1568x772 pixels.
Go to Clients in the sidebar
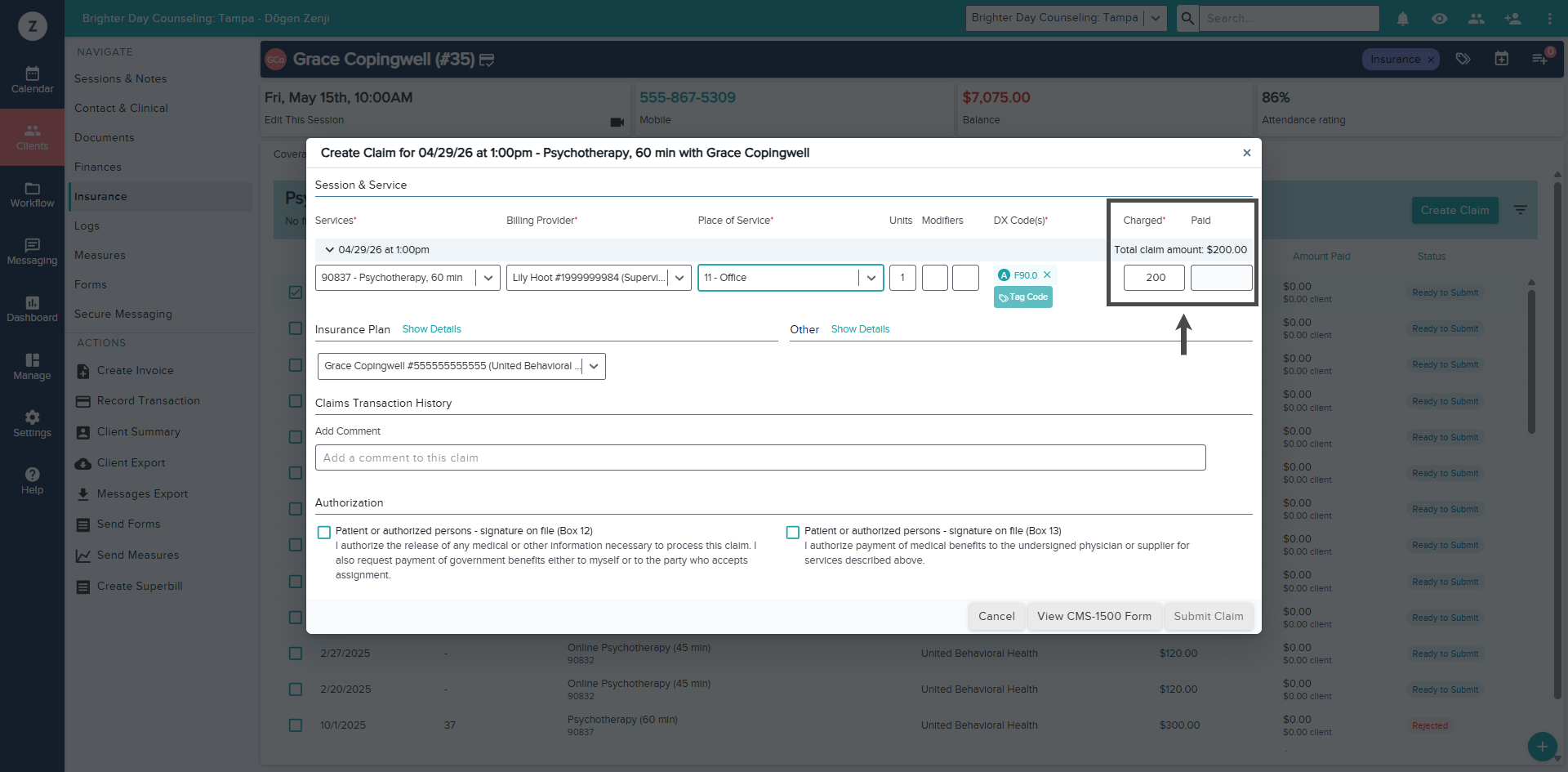tap(32, 137)
